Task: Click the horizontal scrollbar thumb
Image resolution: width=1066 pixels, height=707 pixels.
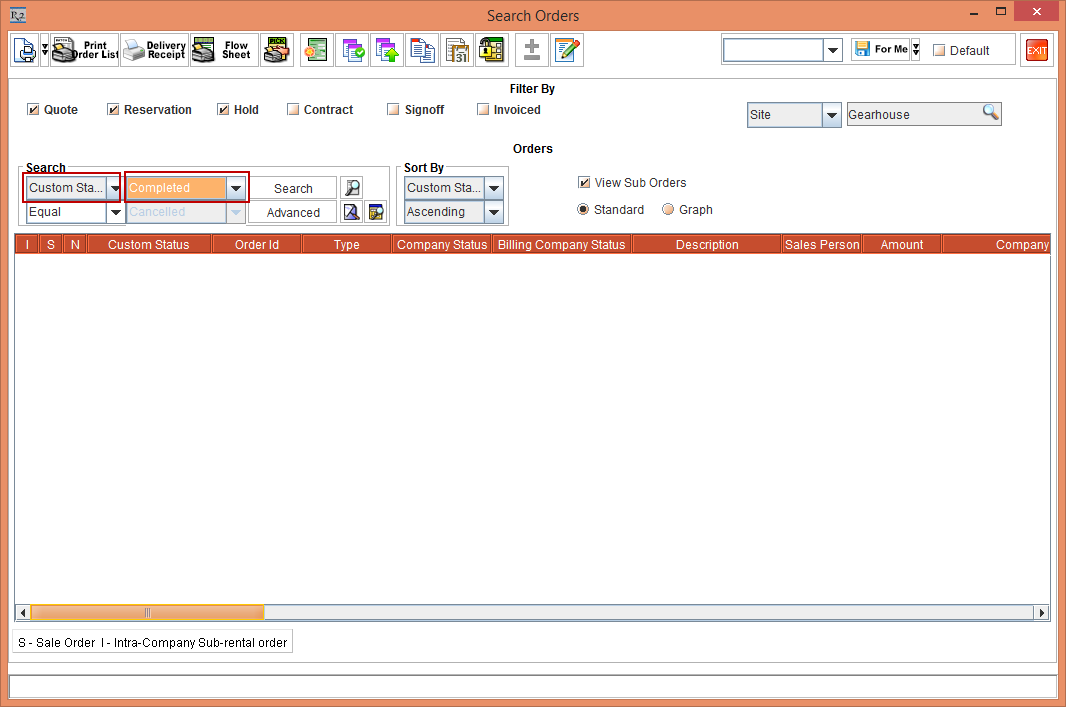Action: 147,612
